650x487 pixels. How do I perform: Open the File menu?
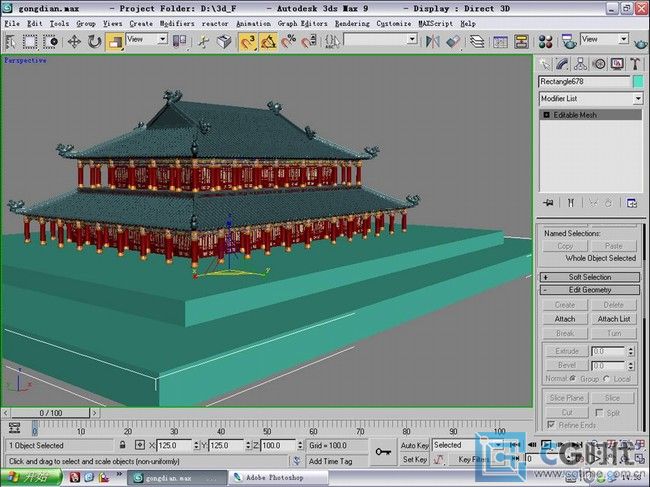[x=12, y=24]
